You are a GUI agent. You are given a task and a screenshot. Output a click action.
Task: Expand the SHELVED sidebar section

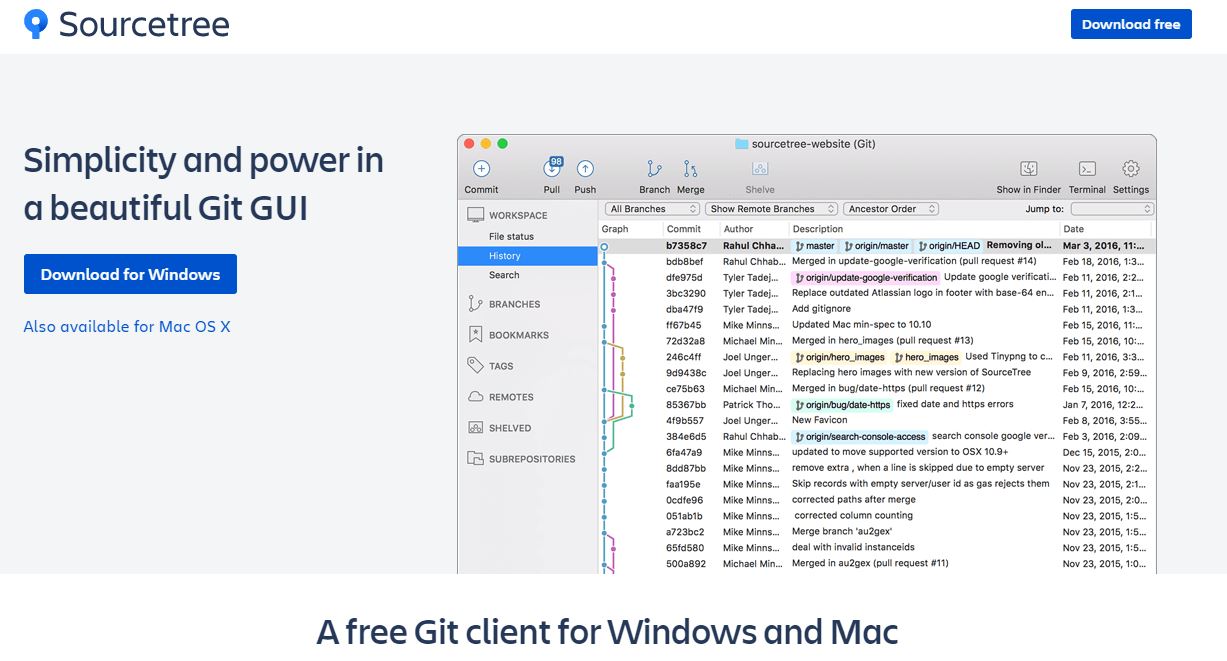coord(510,428)
